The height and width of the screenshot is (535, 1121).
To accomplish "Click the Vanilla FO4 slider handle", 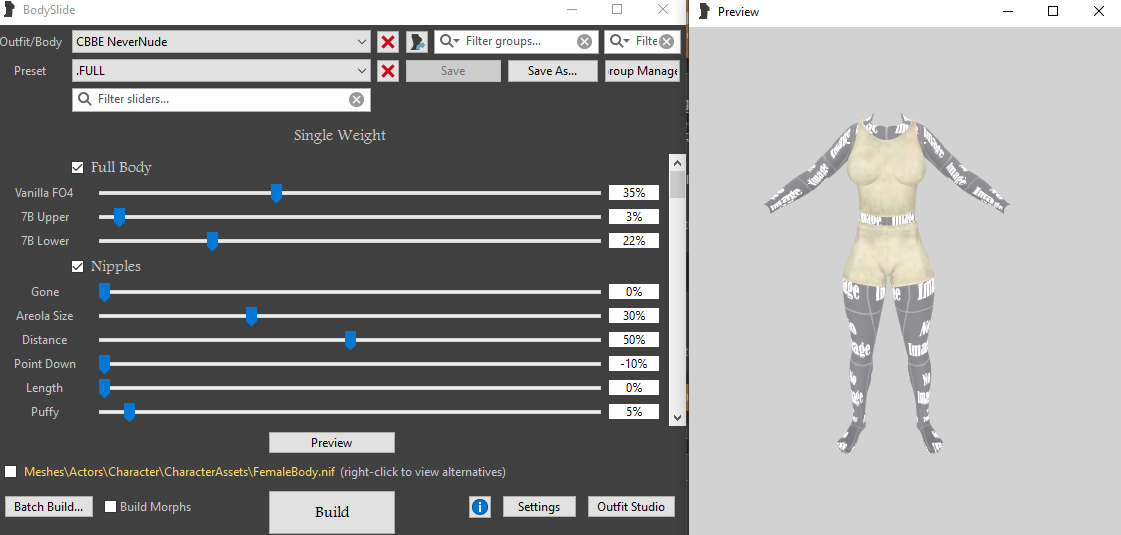I will point(276,193).
